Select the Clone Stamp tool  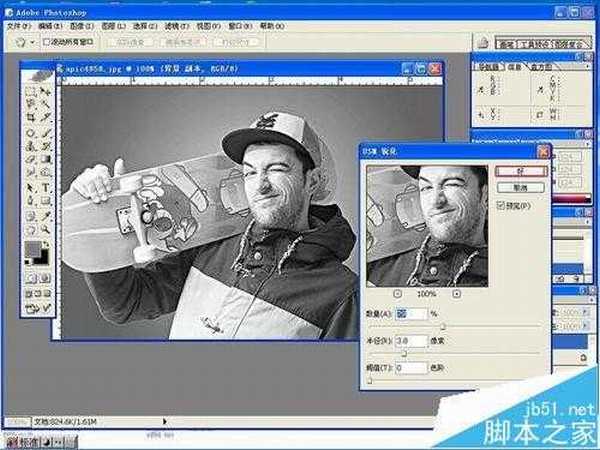pyautogui.click(x=31, y=146)
